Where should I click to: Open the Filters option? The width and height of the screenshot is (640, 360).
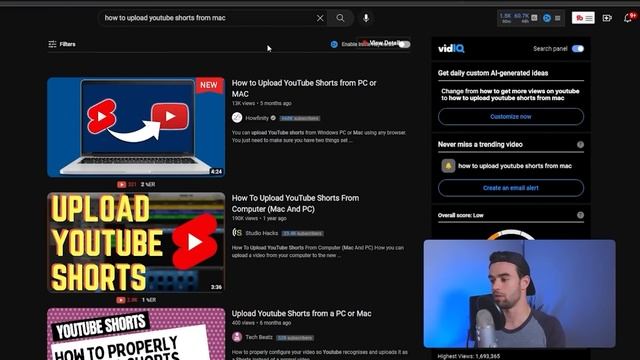point(62,44)
